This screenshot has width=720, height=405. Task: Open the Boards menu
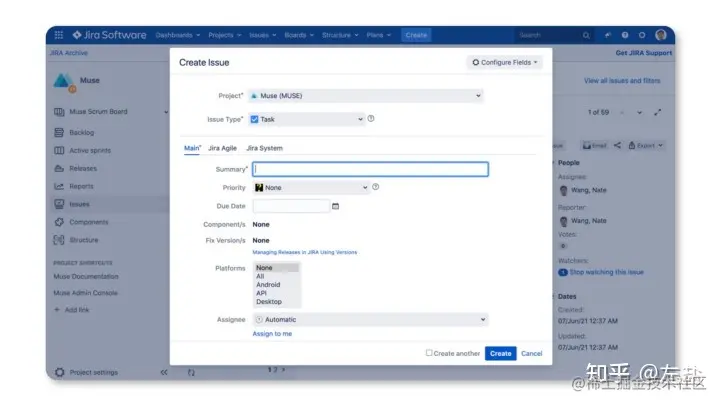299,35
